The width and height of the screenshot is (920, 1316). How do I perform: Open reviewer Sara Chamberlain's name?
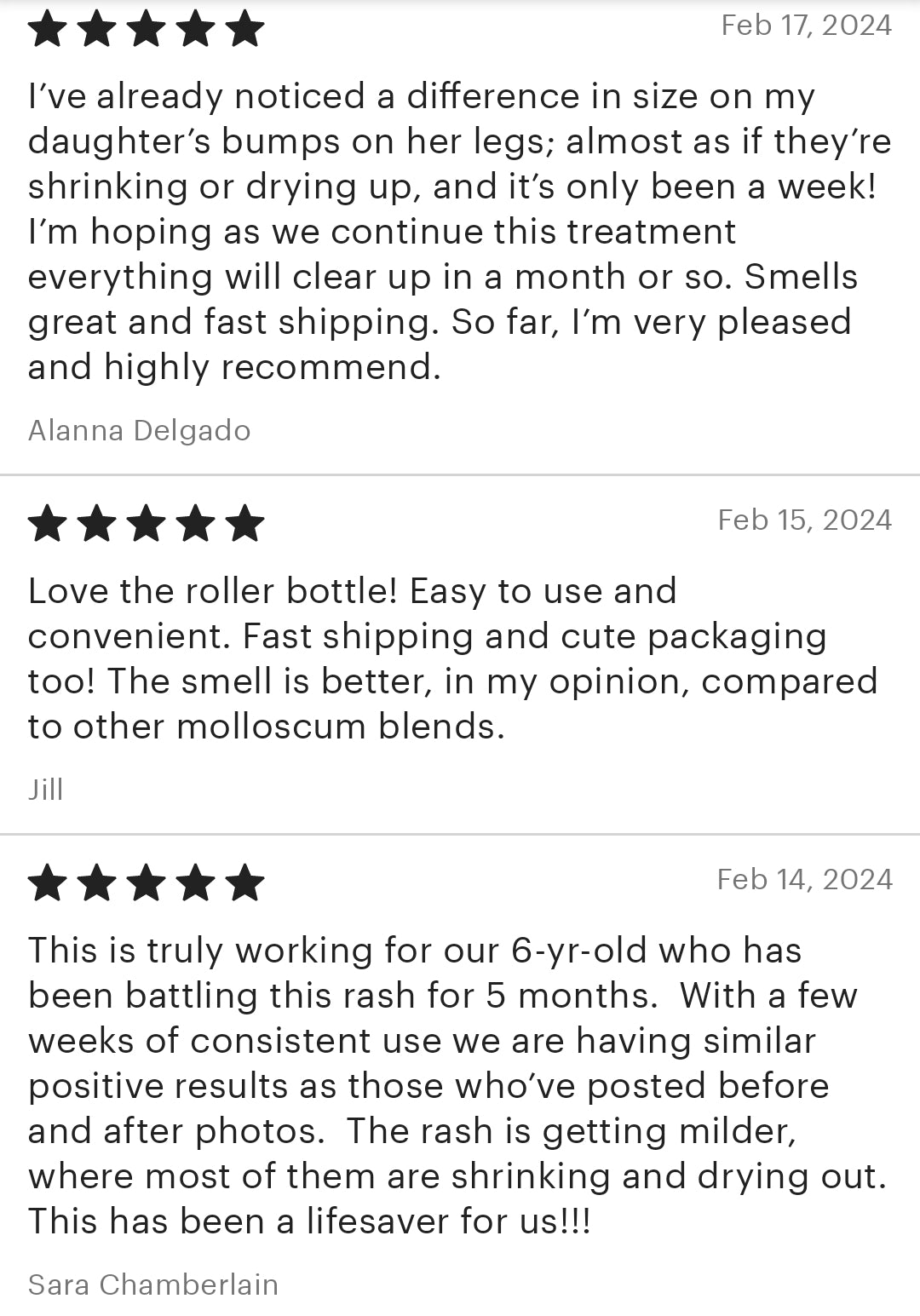coord(153,1284)
